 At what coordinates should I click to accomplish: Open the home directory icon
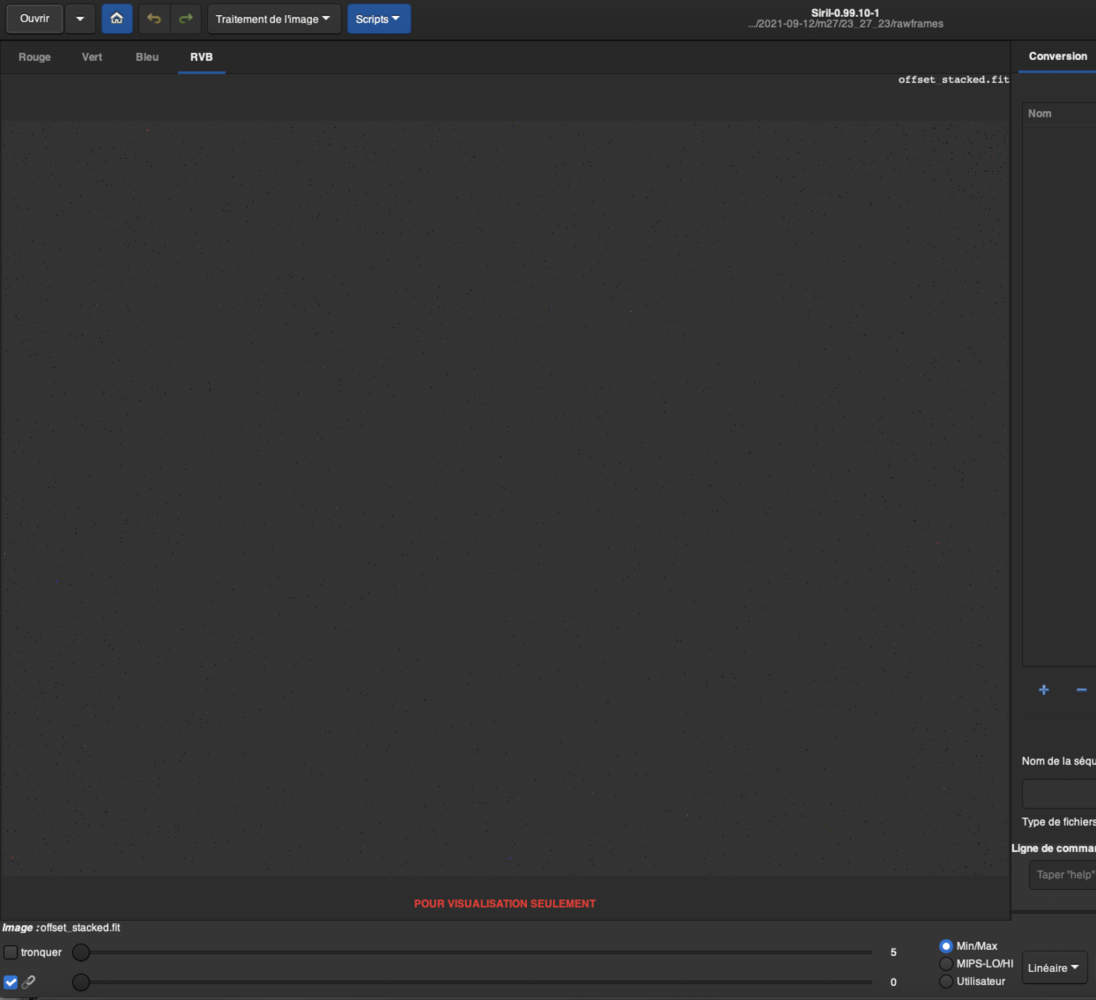(117, 19)
